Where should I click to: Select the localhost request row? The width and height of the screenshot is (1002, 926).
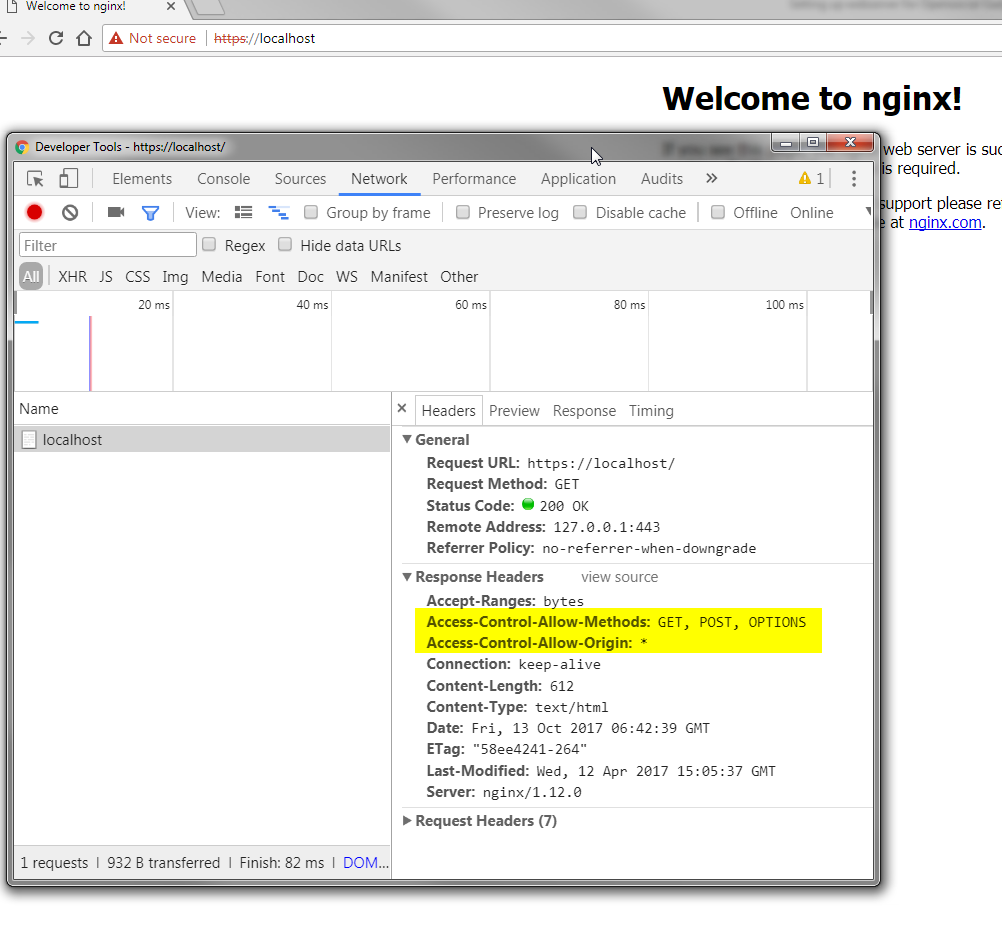(x=202, y=440)
